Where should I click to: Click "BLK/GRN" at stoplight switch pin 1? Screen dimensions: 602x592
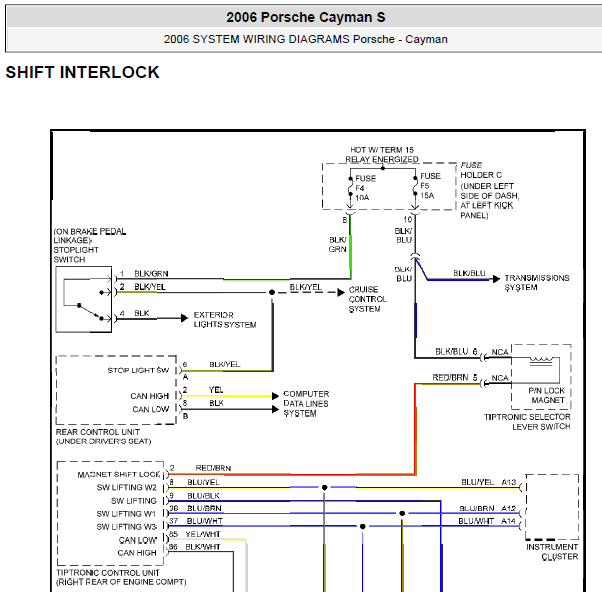tap(151, 273)
